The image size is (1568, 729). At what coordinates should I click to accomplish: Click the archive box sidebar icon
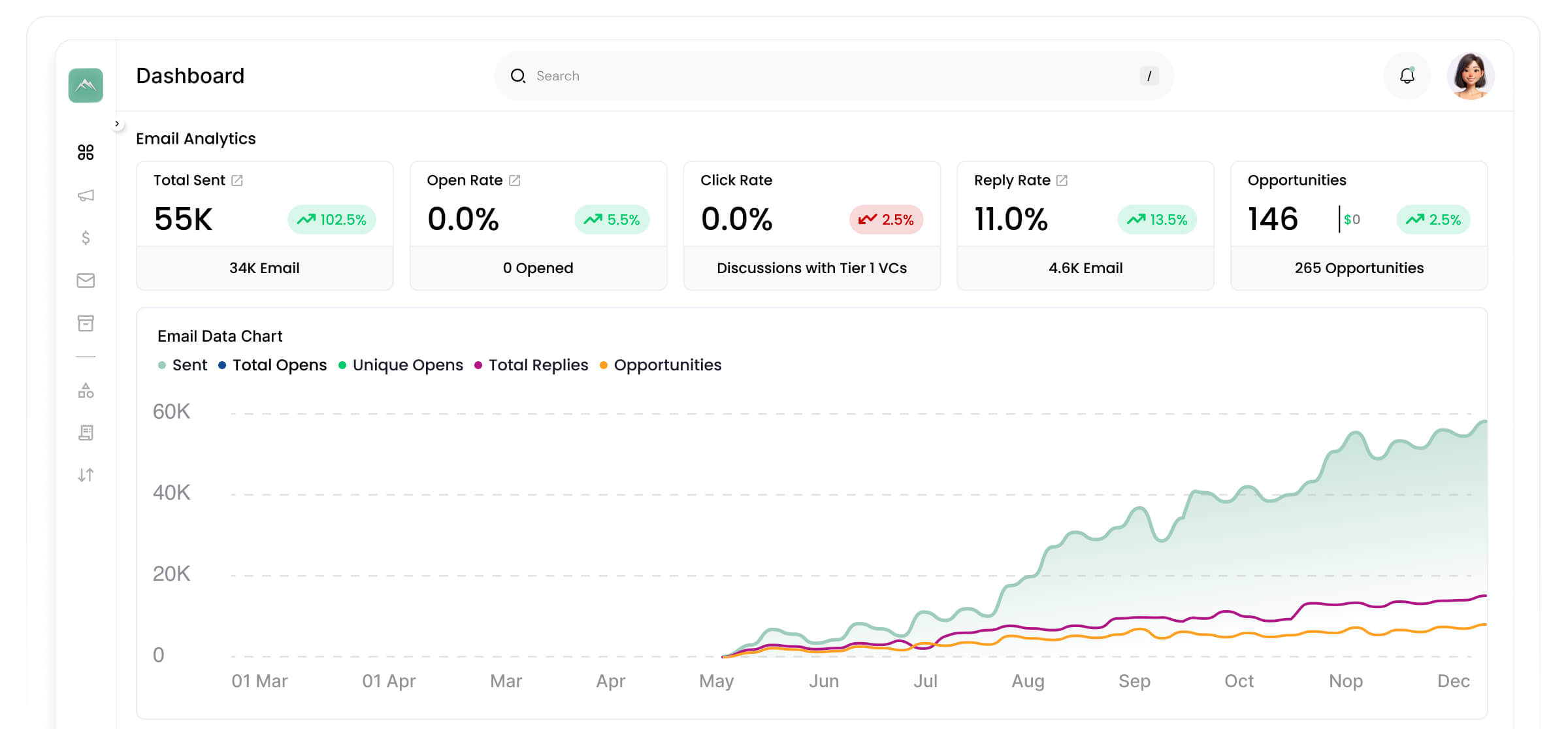click(x=86, y=323)
